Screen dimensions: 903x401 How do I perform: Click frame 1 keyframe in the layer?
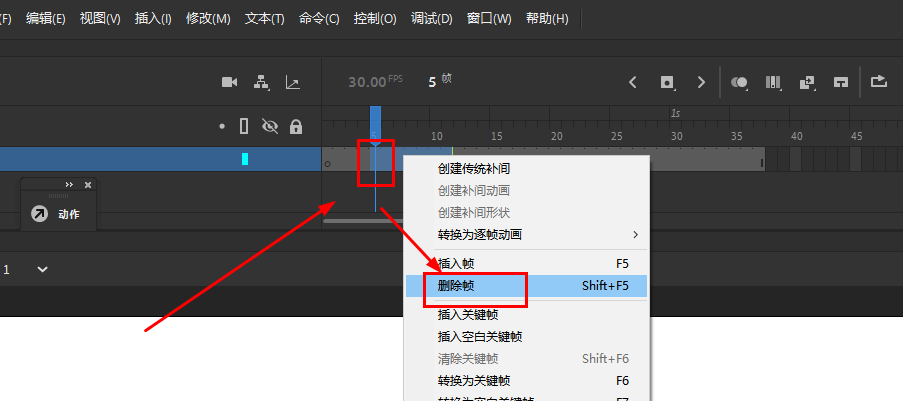click(x=328, y=159)
